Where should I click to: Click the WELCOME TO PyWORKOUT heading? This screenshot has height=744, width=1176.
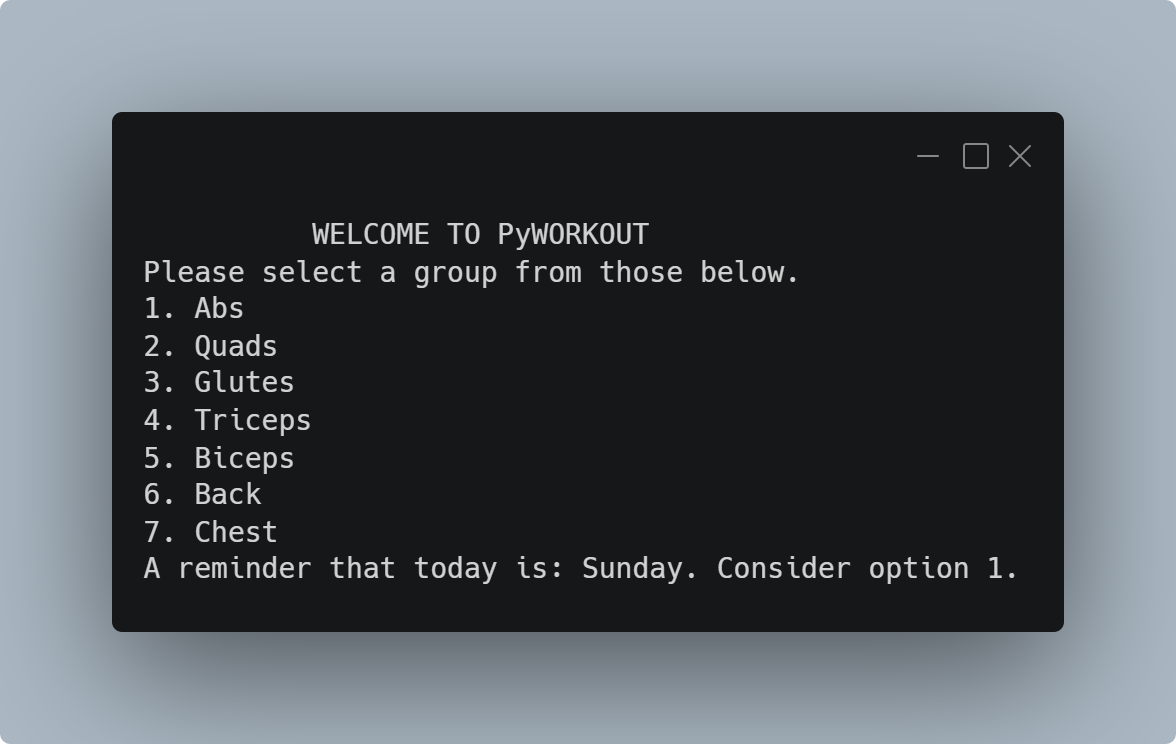[480, 235]
